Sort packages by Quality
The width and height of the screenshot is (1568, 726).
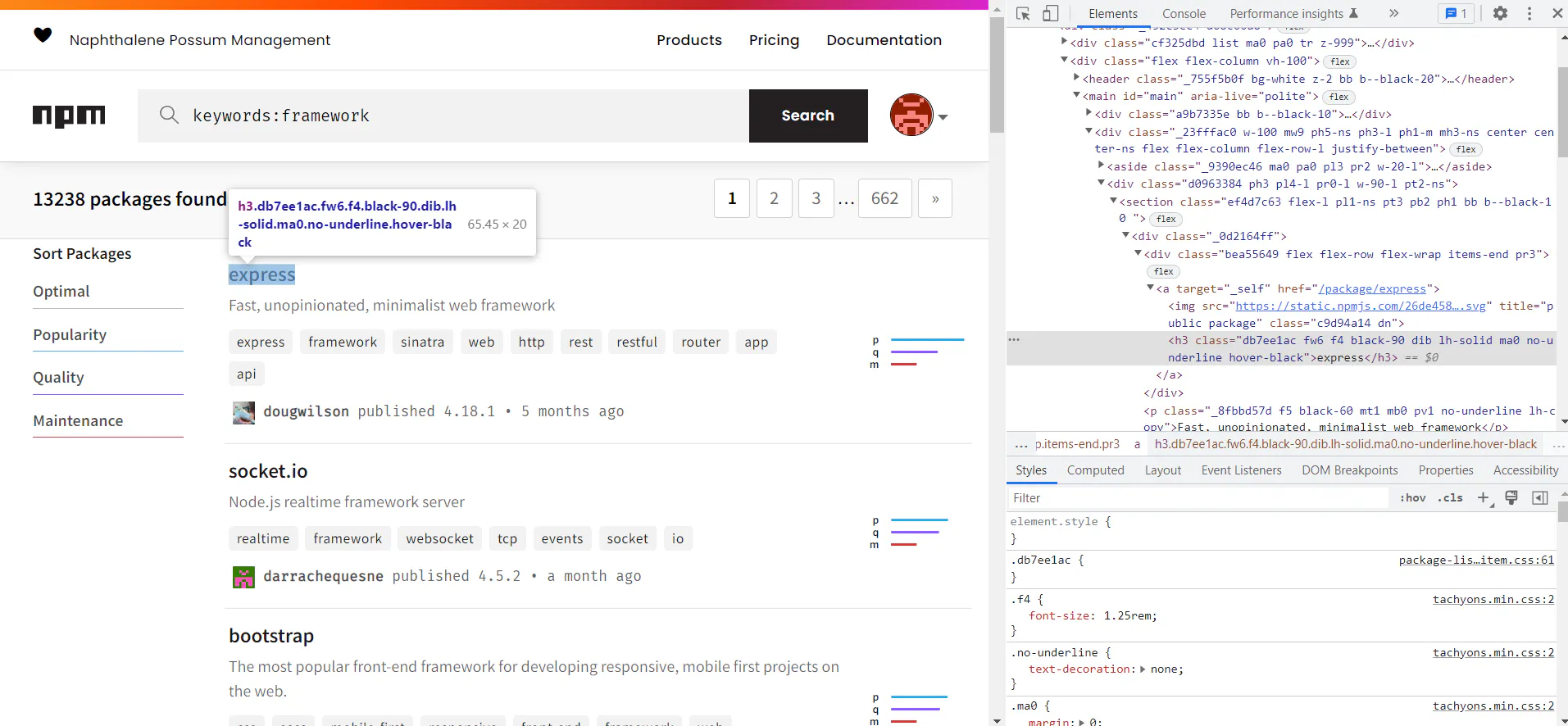[x=58, y=378]
